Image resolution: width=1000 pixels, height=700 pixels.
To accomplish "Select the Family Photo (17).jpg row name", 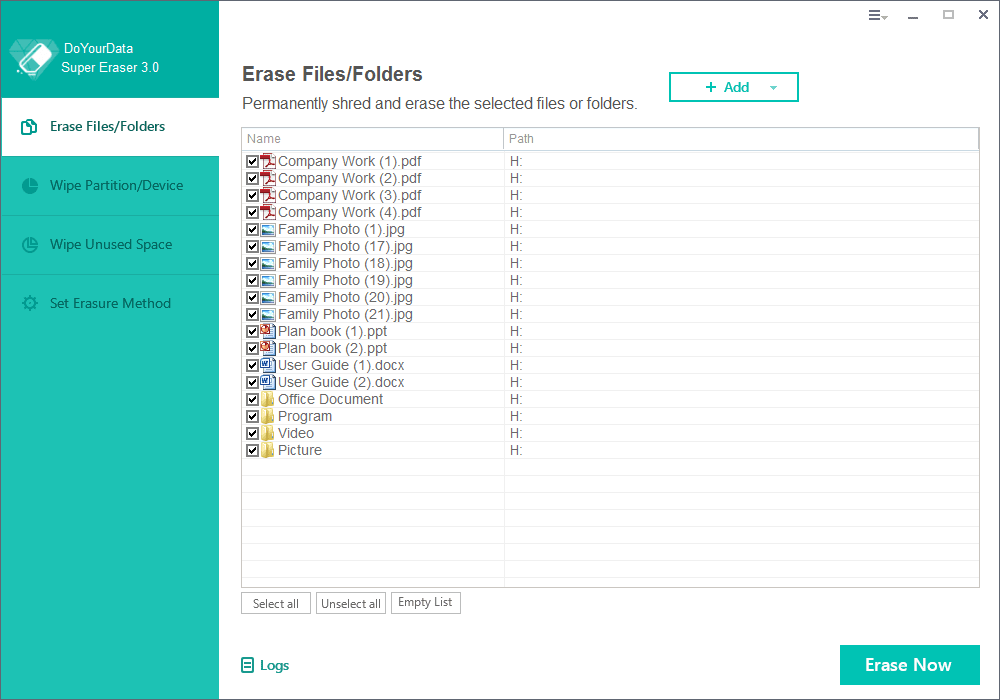I will coord(345,247).
